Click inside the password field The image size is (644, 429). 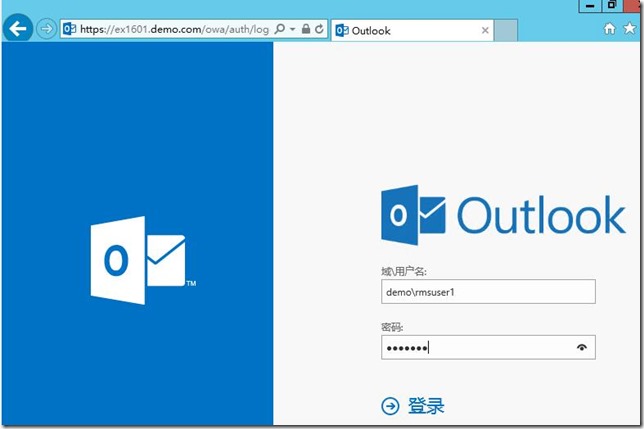(488, 347)
